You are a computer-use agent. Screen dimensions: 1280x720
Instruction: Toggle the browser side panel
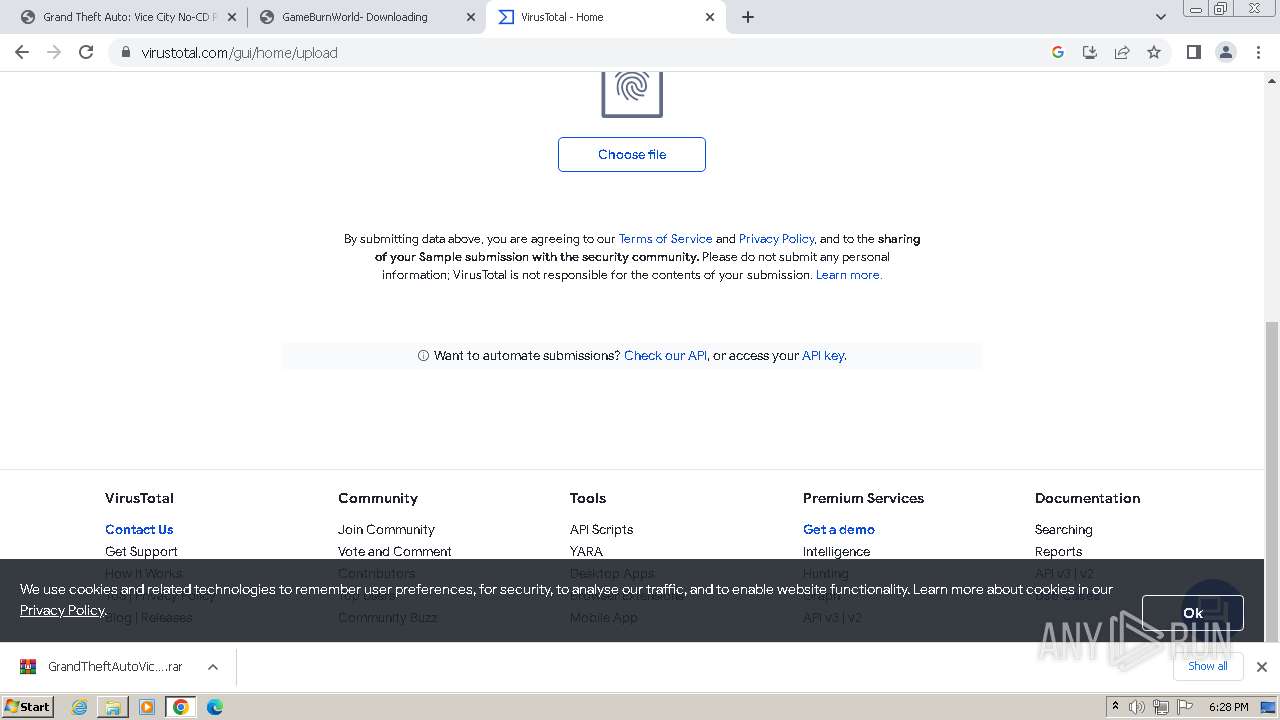tap(1193, 52)
